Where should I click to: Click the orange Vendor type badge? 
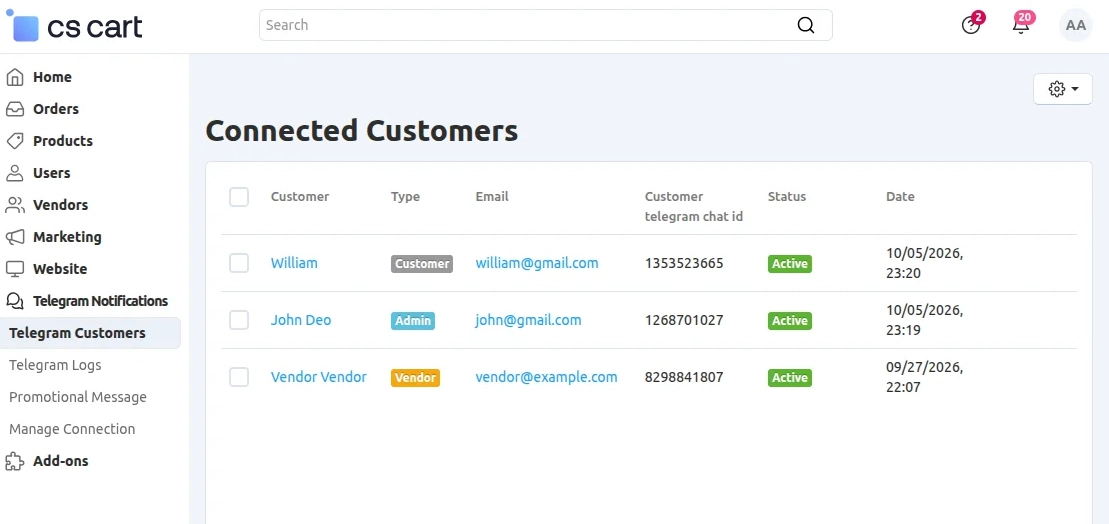(x=415, y=378)
